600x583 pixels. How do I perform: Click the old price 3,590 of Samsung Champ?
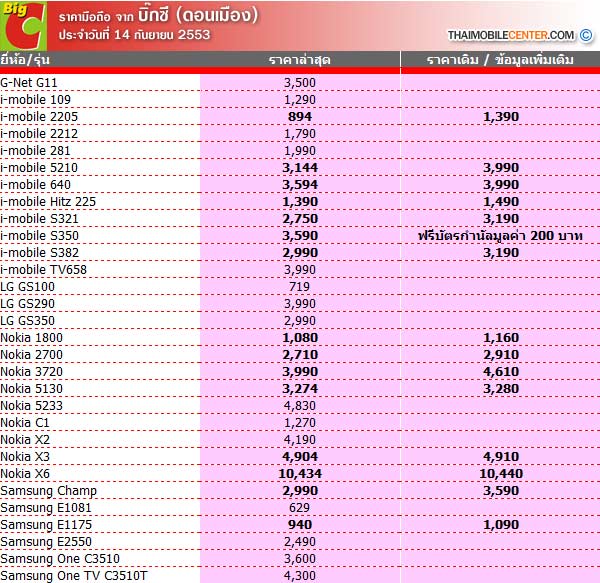(x=501, y=491)
